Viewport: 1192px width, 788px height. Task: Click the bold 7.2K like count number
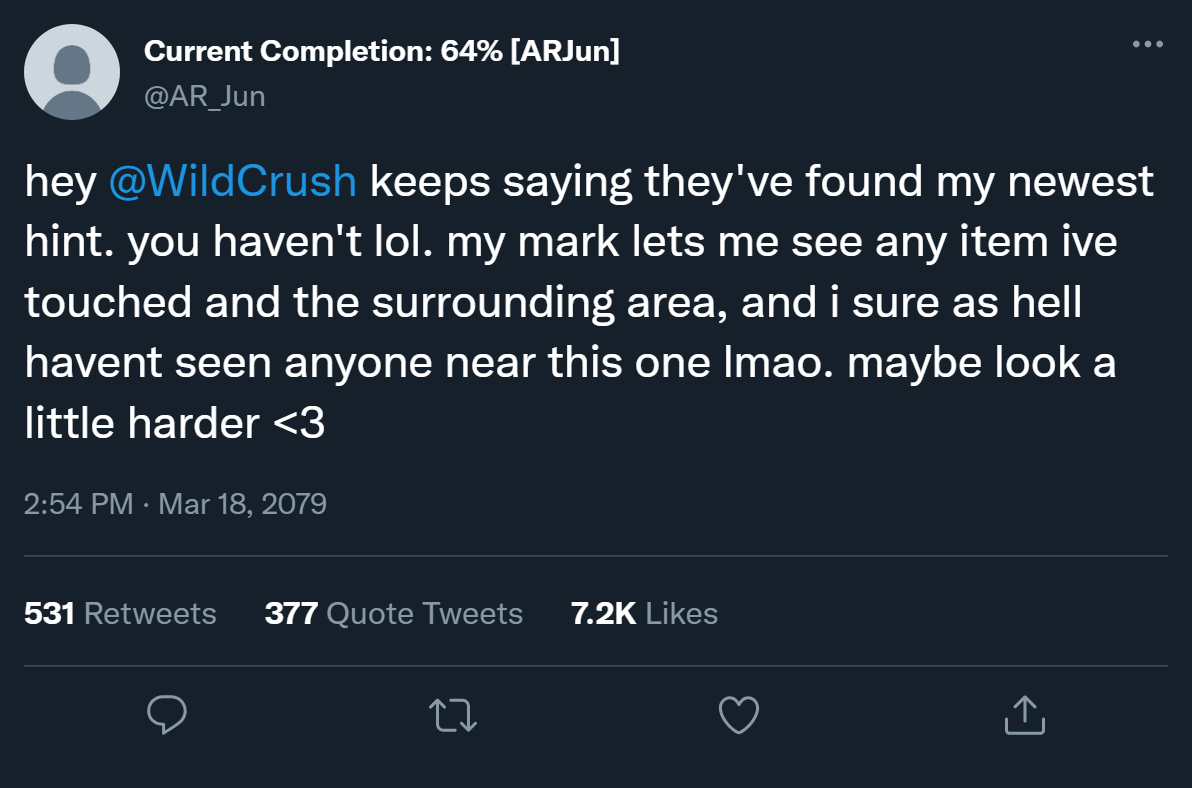click(x=603, y=613)
